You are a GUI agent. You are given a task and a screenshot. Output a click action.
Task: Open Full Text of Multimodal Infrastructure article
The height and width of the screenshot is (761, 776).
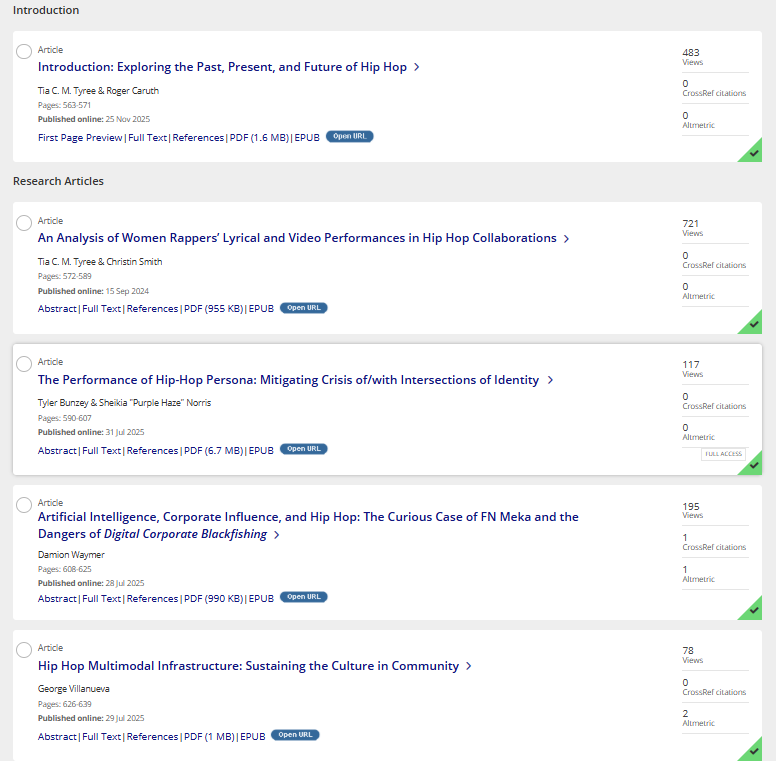101,737
